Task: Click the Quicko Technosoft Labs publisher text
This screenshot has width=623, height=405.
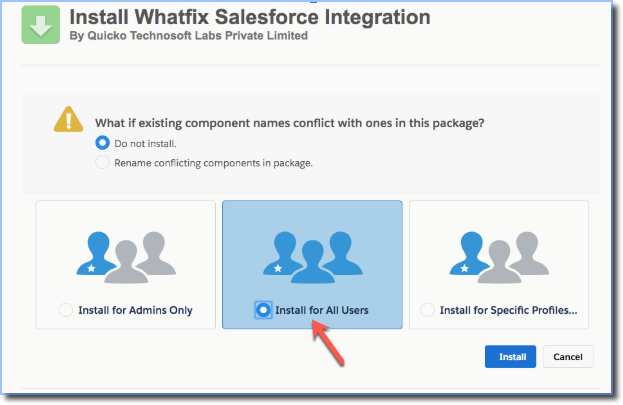Action: [189, 36]
